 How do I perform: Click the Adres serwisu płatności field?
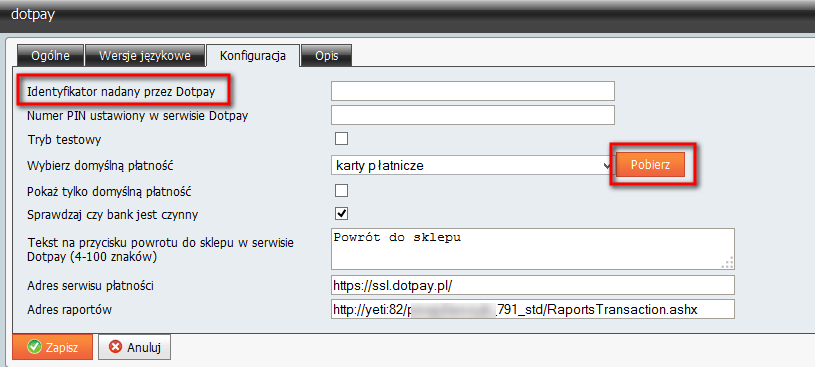coord(532,285)
